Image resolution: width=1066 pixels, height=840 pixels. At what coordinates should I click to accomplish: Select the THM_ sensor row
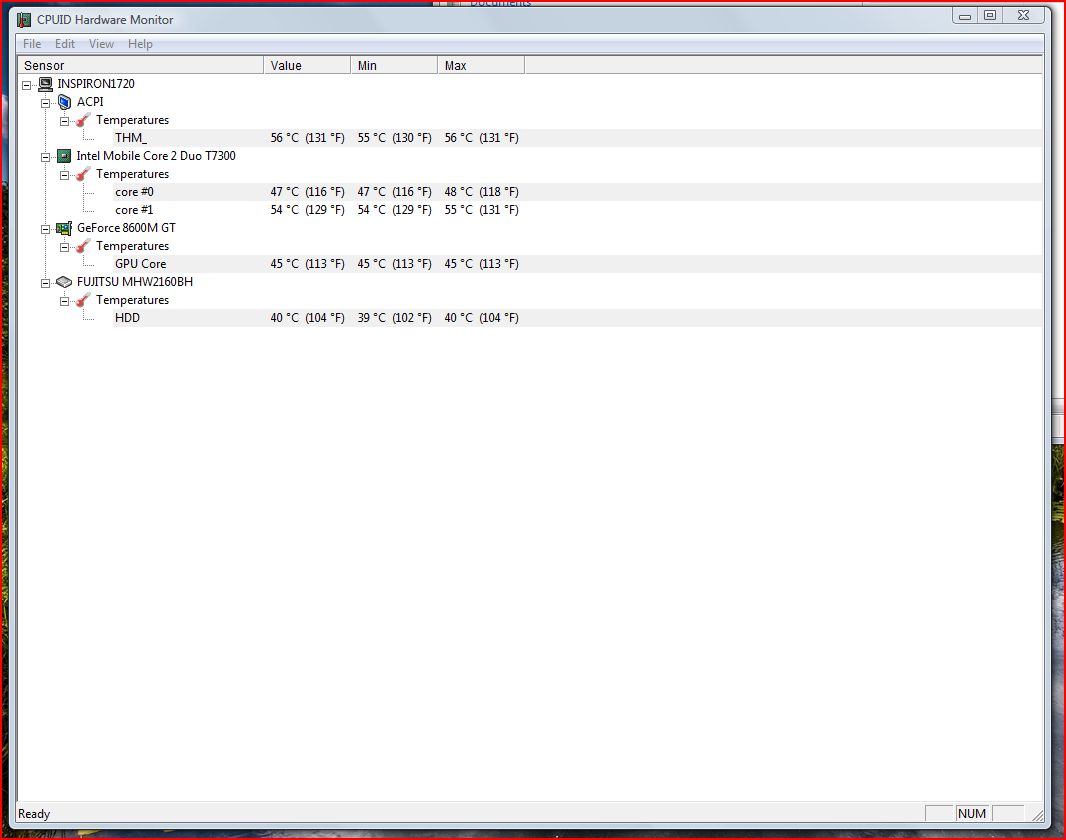pyautogui.click(x=577, y=138)
